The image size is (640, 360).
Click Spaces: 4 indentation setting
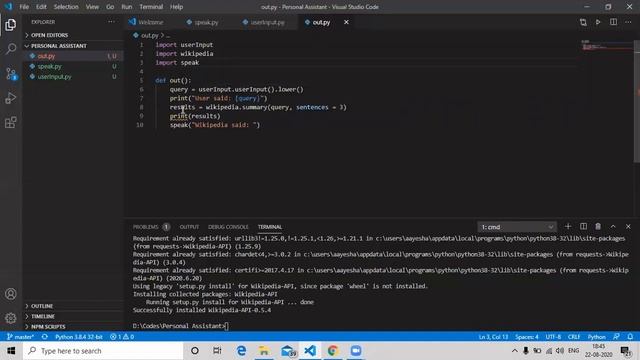527,337
